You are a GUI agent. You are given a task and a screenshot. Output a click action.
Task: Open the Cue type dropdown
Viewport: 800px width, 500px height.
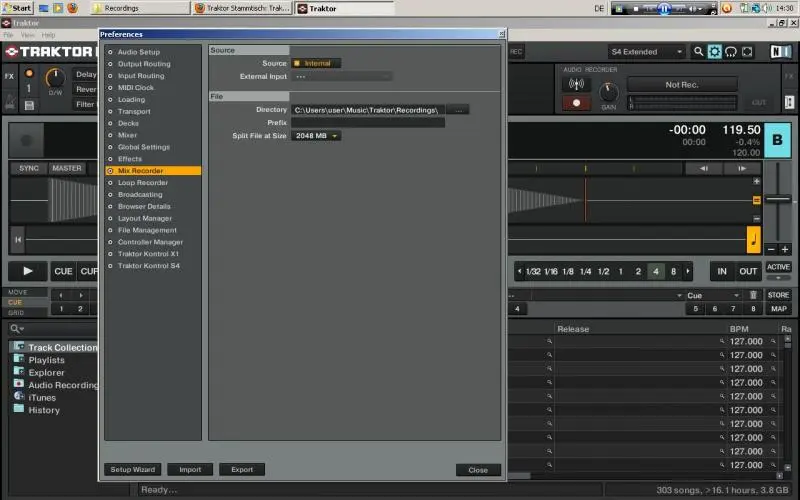coord(712,296)
